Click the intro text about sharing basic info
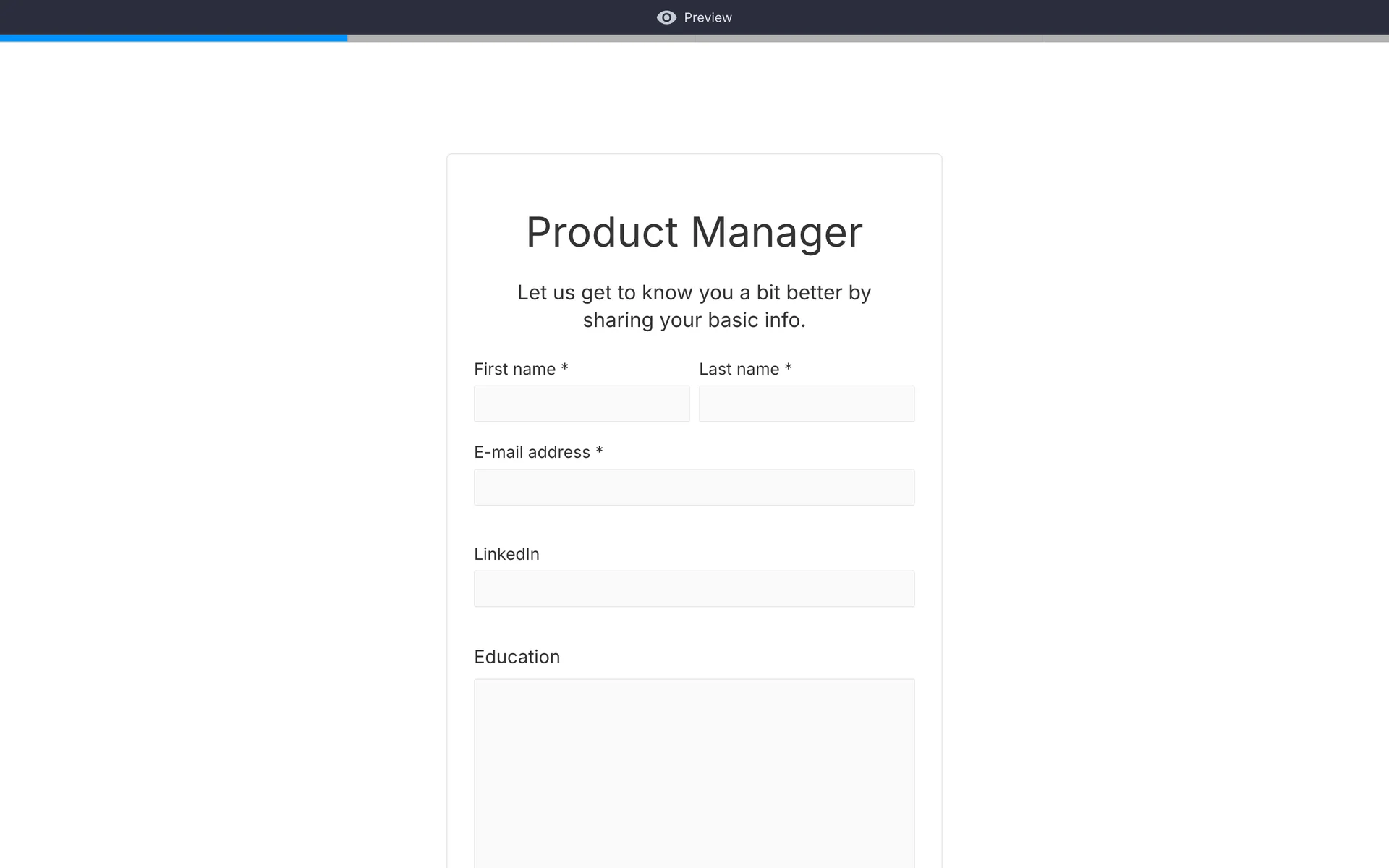 tap(694, 306)
